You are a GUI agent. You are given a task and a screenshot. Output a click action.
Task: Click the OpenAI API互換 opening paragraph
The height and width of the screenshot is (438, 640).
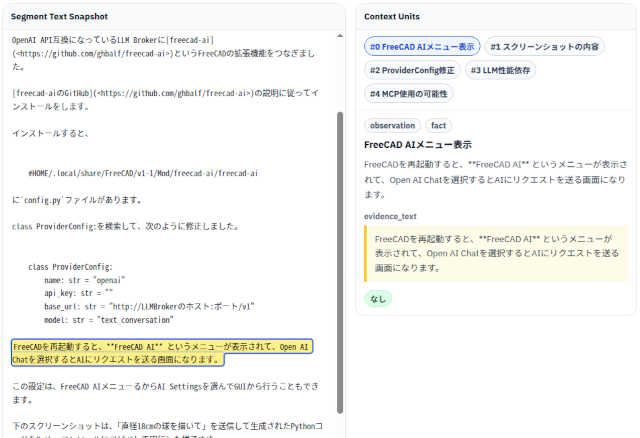coord(163,53)
